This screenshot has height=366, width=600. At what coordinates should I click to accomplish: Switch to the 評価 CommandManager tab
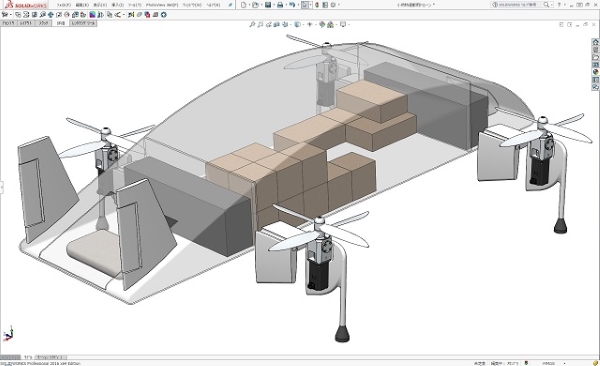[x=60, y=23]
